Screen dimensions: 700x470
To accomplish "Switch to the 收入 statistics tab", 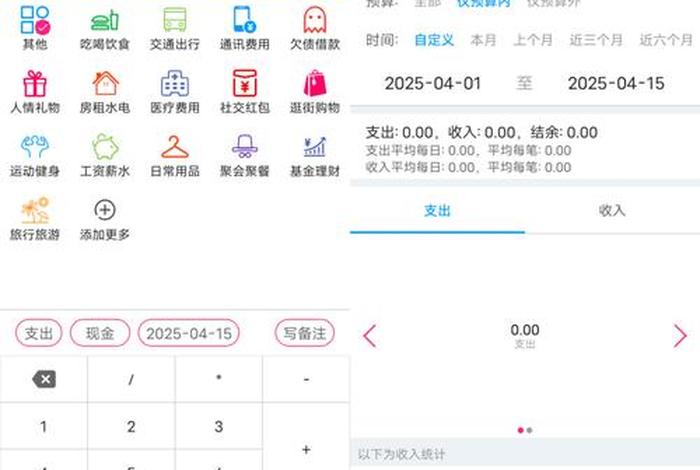I will (612, 211).
